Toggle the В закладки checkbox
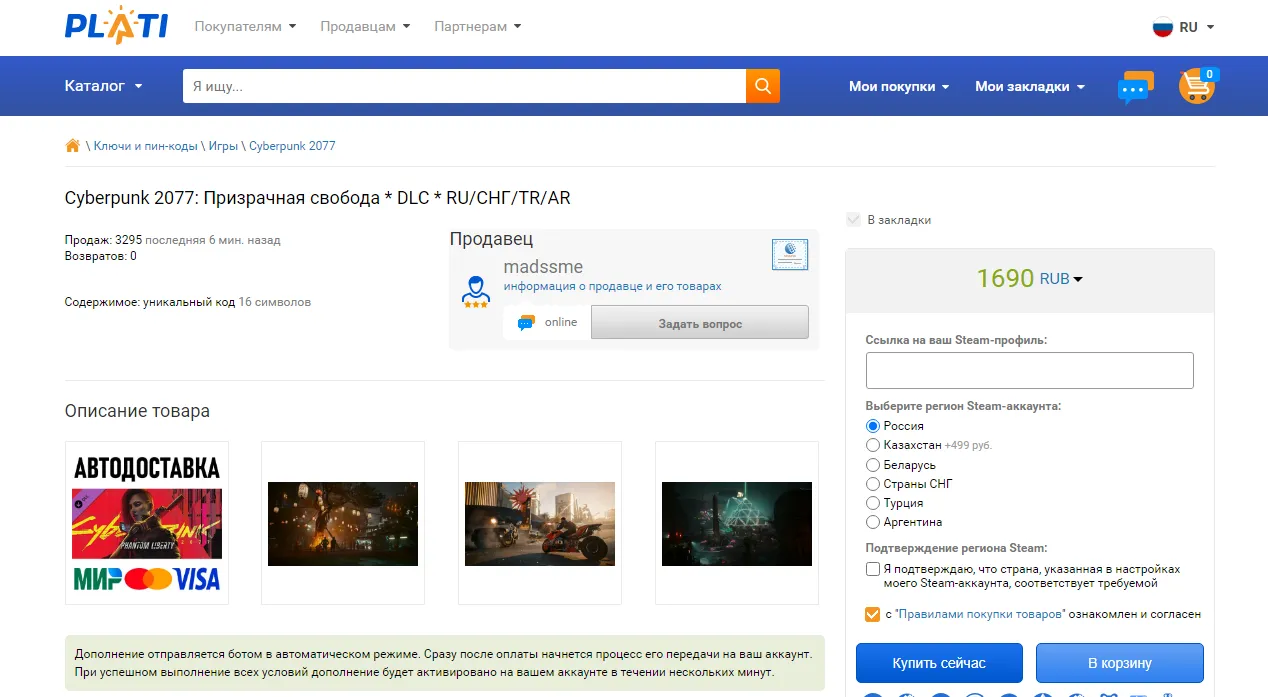 pyautogui.click(x=853, y=220)
